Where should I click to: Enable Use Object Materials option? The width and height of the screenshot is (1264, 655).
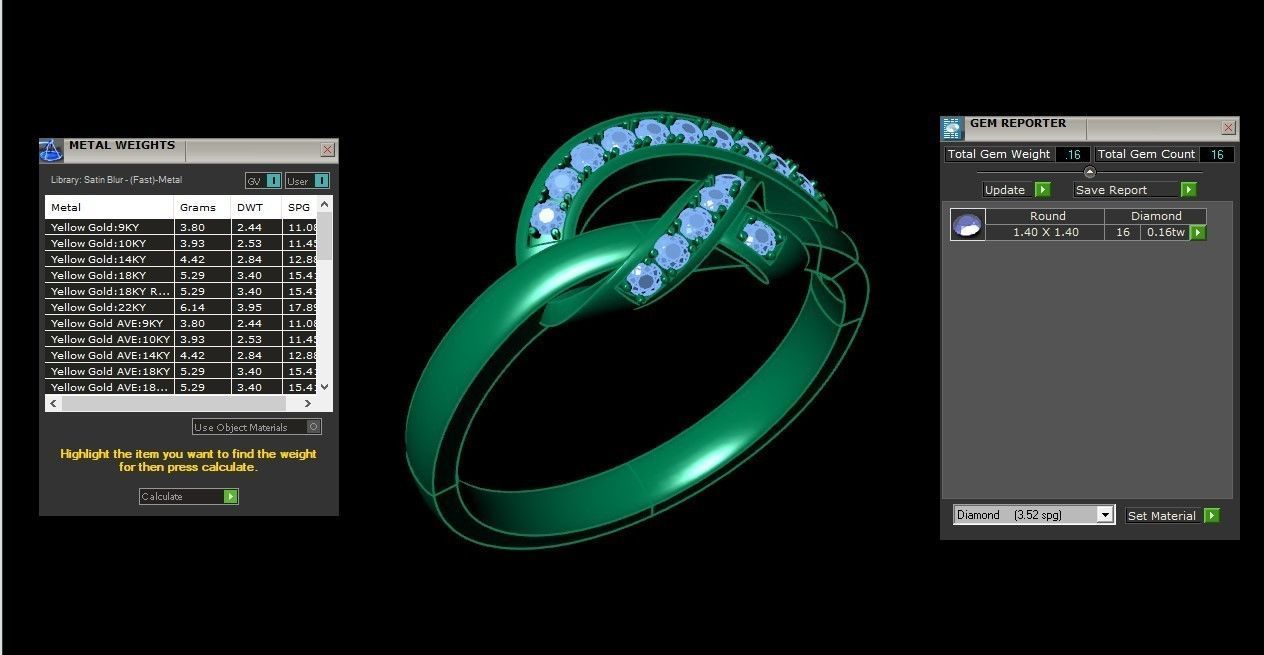(x=257, y=427)
